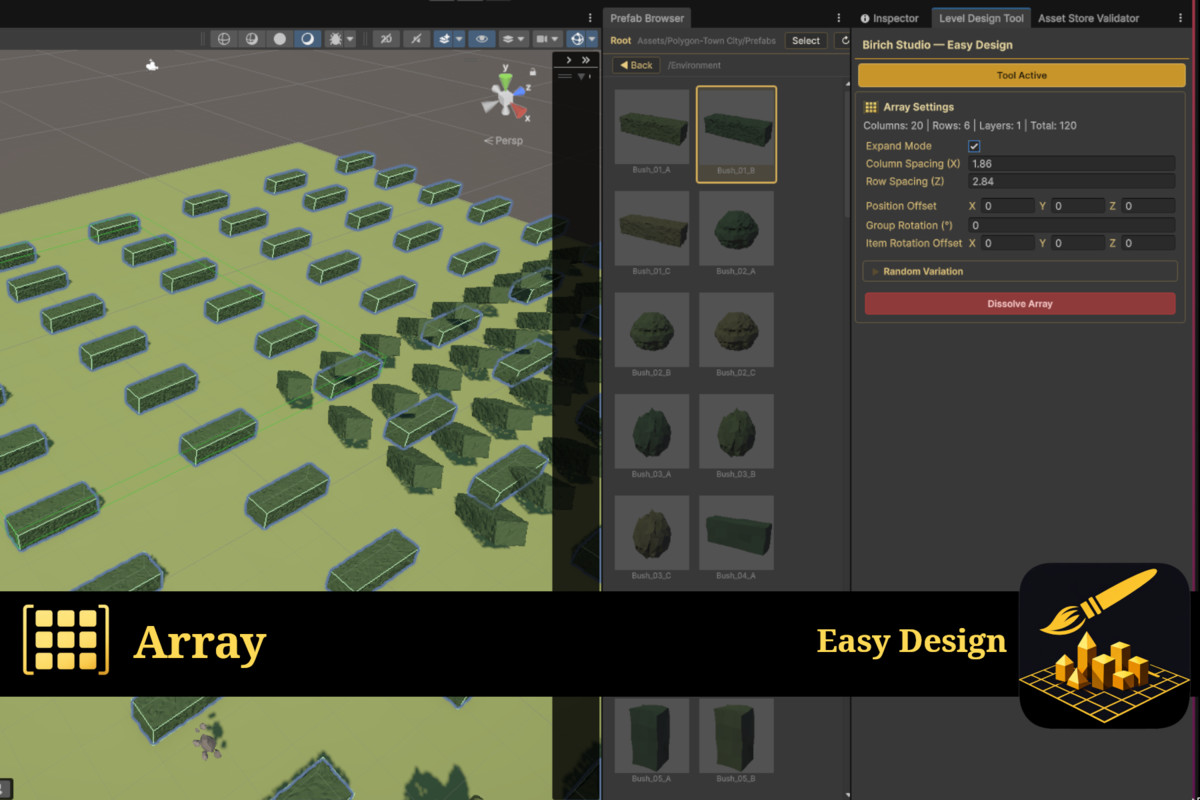Image resolution: width=1200 pixels, height=800 pixels.
Task: Click the blue Z axis cone on gizmo
Action: tap(519, 91)
